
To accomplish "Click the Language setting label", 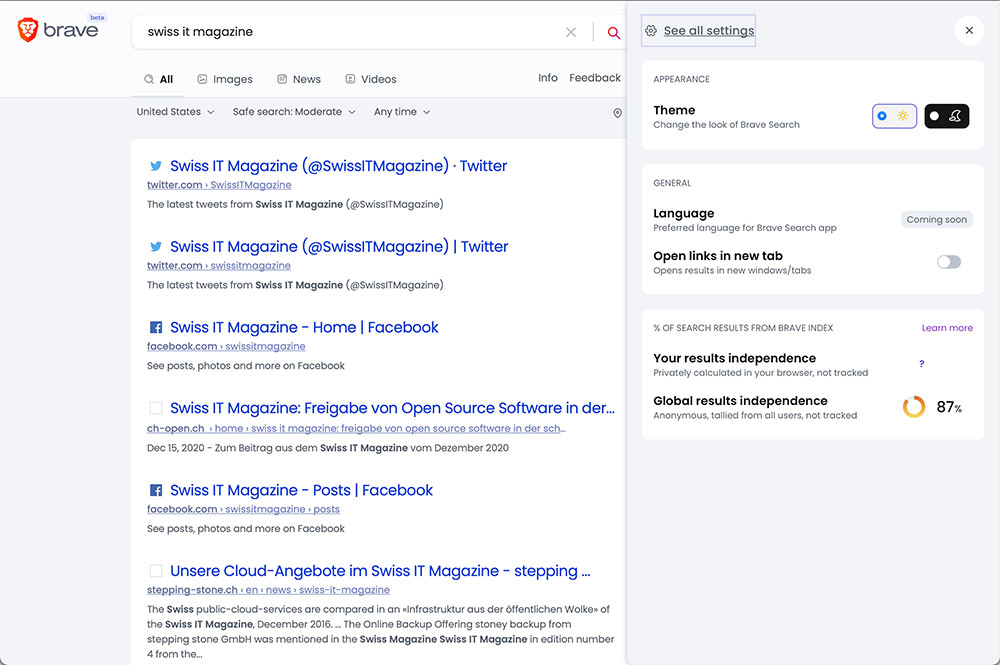I will 684,214.
